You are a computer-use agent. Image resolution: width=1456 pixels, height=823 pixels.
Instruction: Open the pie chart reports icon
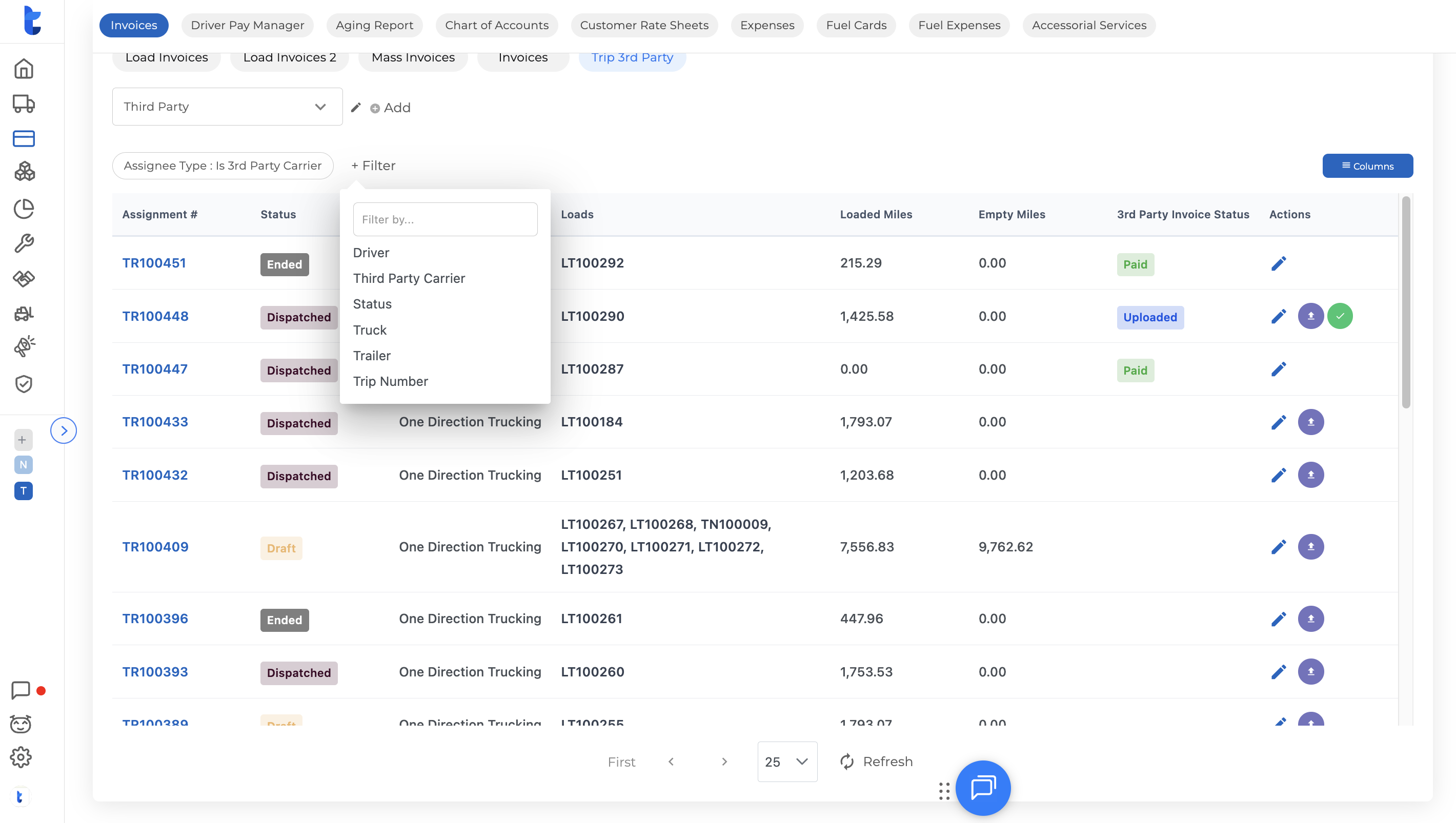(x=23, y=208)
